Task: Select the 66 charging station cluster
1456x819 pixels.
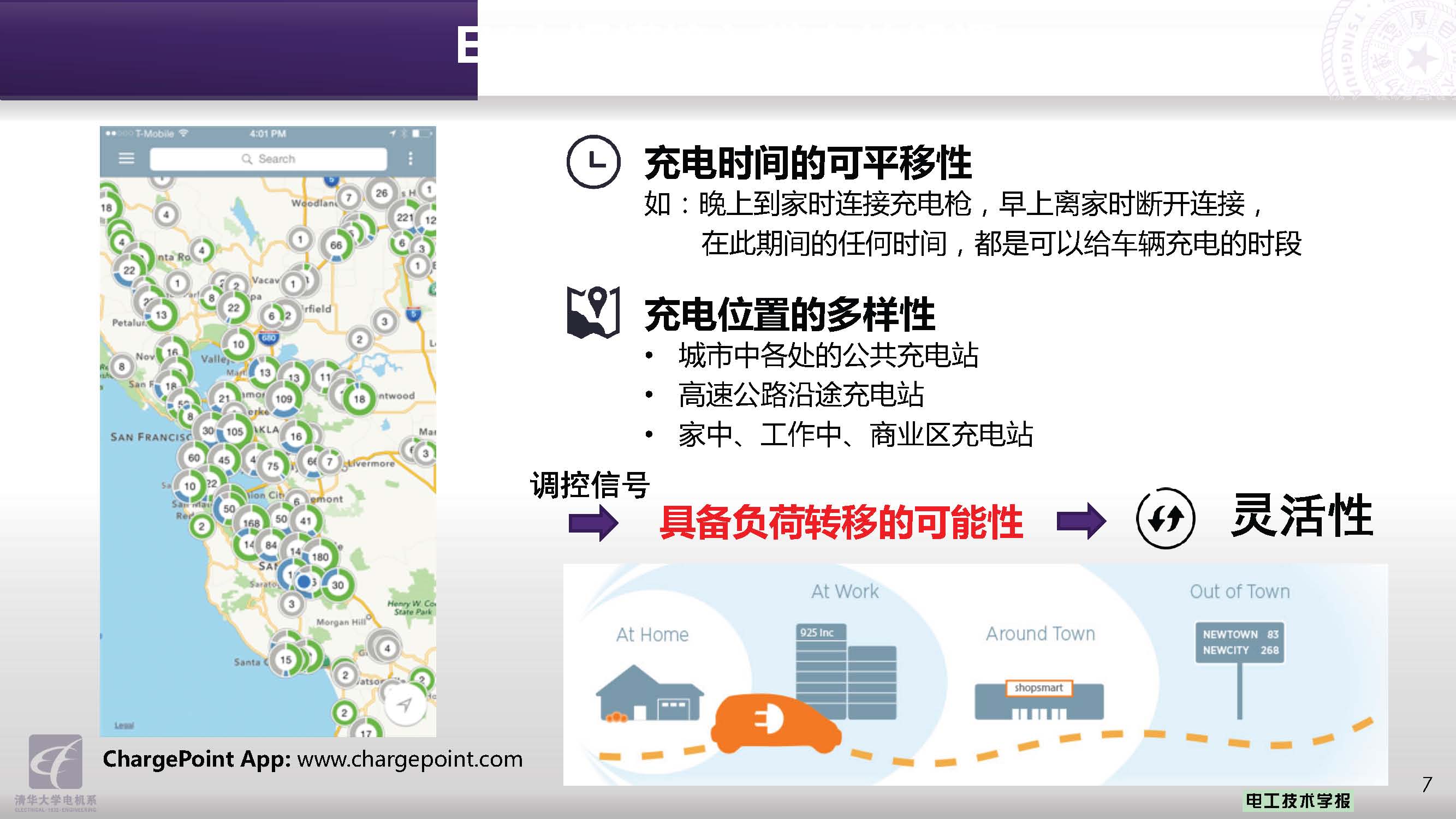Action: (x=336, y=245)
